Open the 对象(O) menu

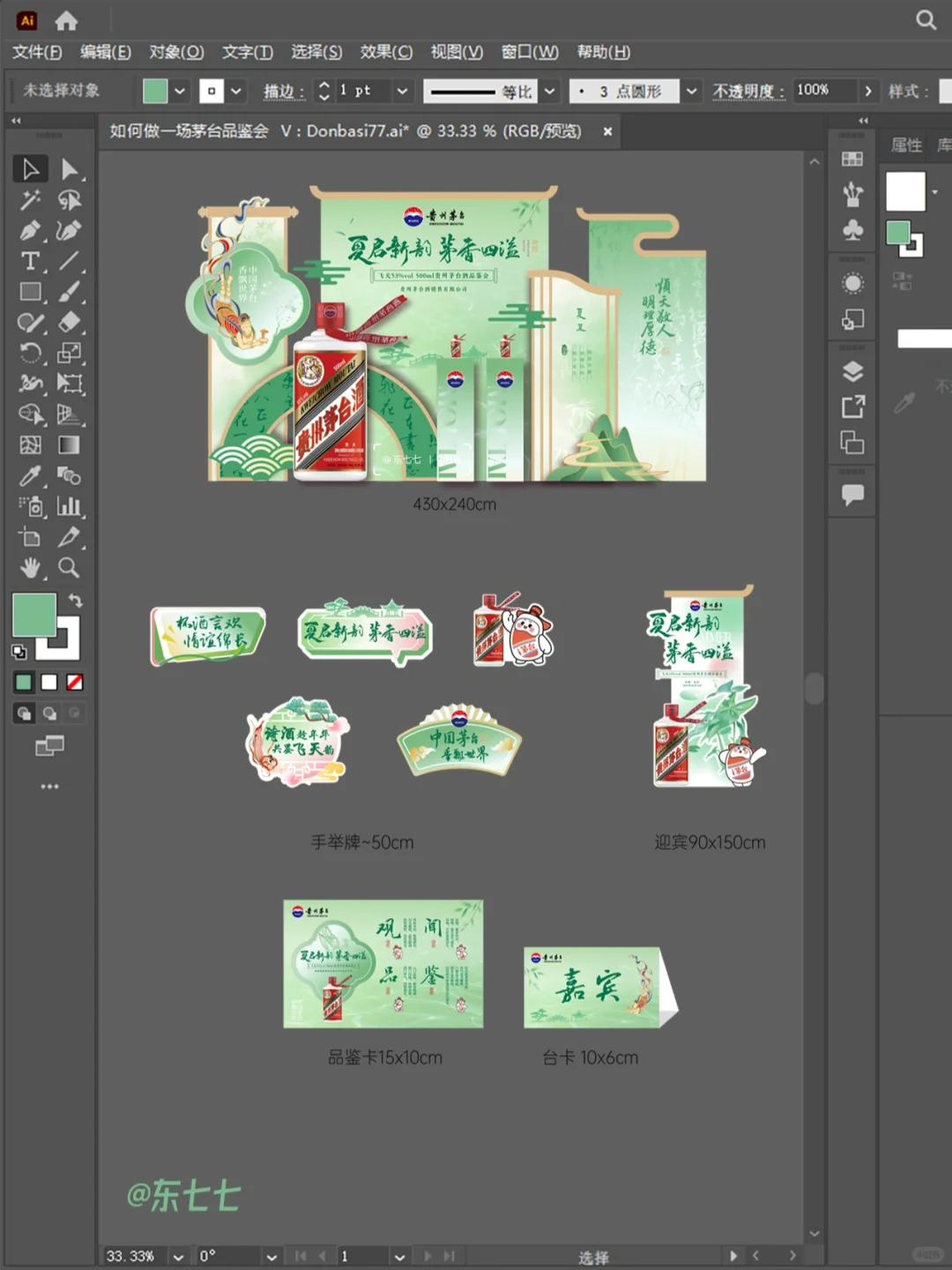(176, 52)
